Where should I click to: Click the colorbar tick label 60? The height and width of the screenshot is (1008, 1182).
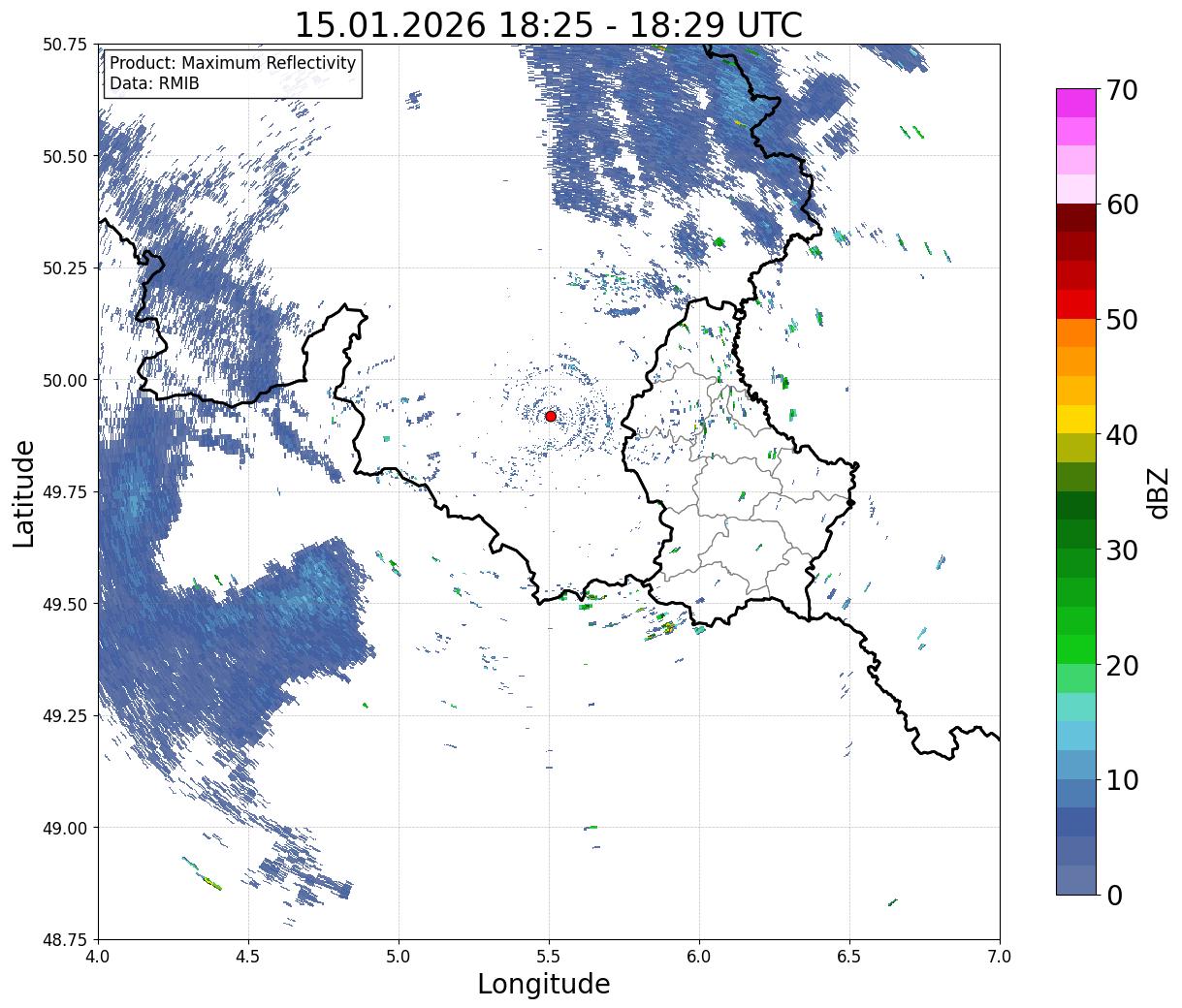[1121, 205]
